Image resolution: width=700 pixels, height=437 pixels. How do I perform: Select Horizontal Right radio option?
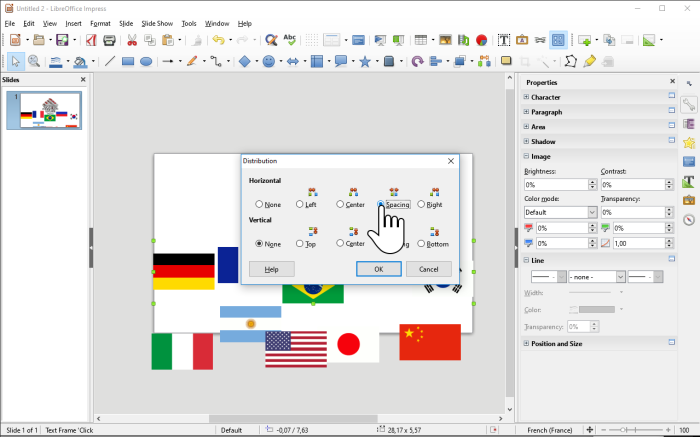point(430,204)
